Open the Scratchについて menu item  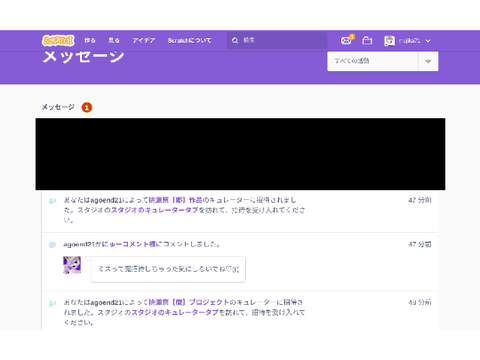pos(189,41)
